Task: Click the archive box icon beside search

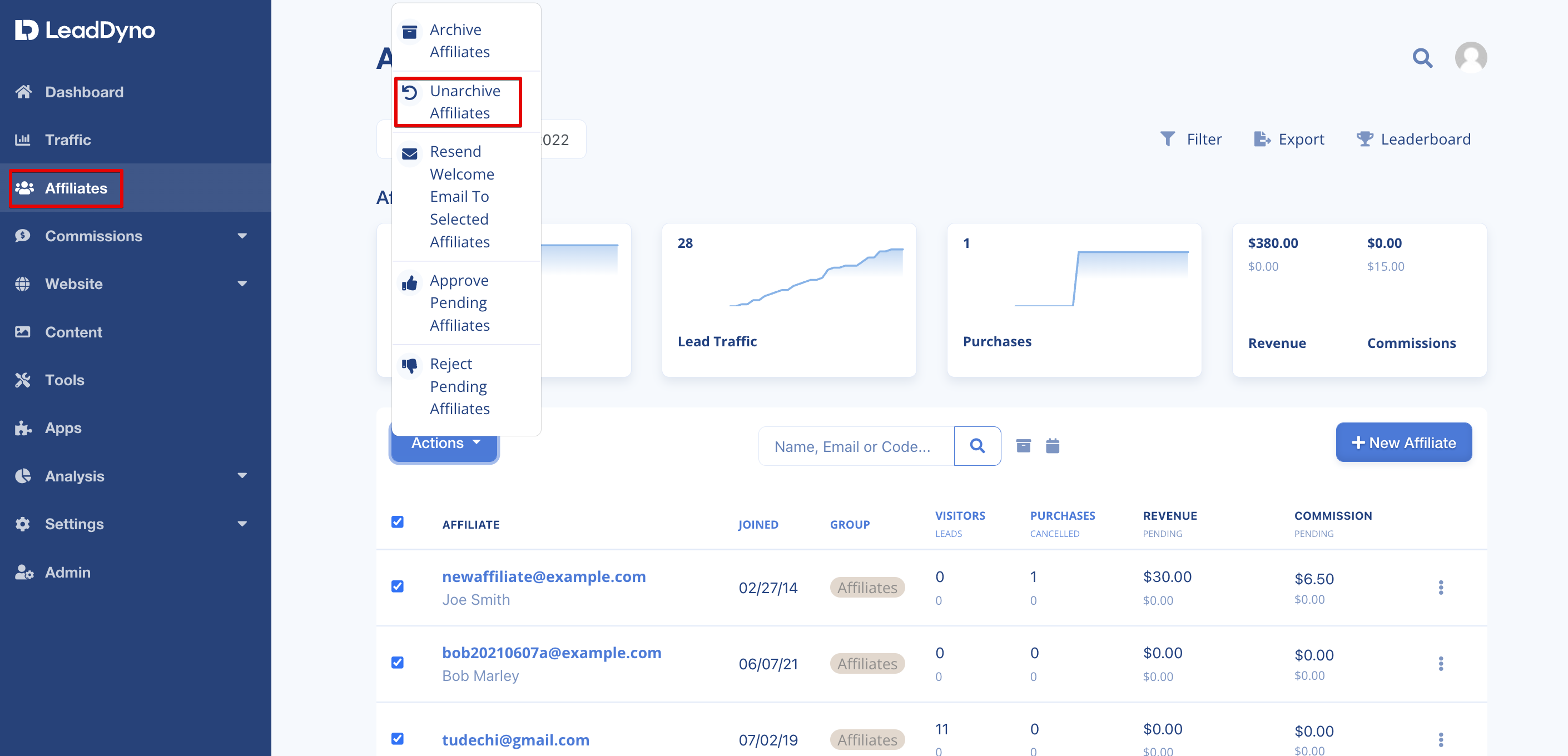Action: tap(1023, 446)
